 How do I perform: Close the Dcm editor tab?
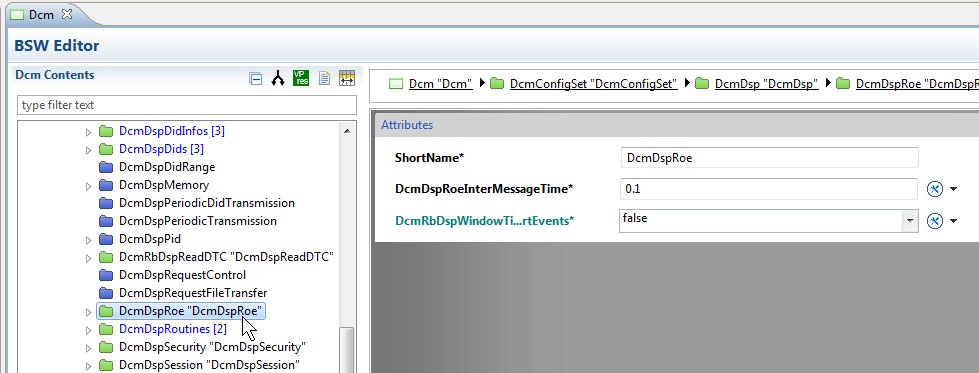tap(67, 14)
